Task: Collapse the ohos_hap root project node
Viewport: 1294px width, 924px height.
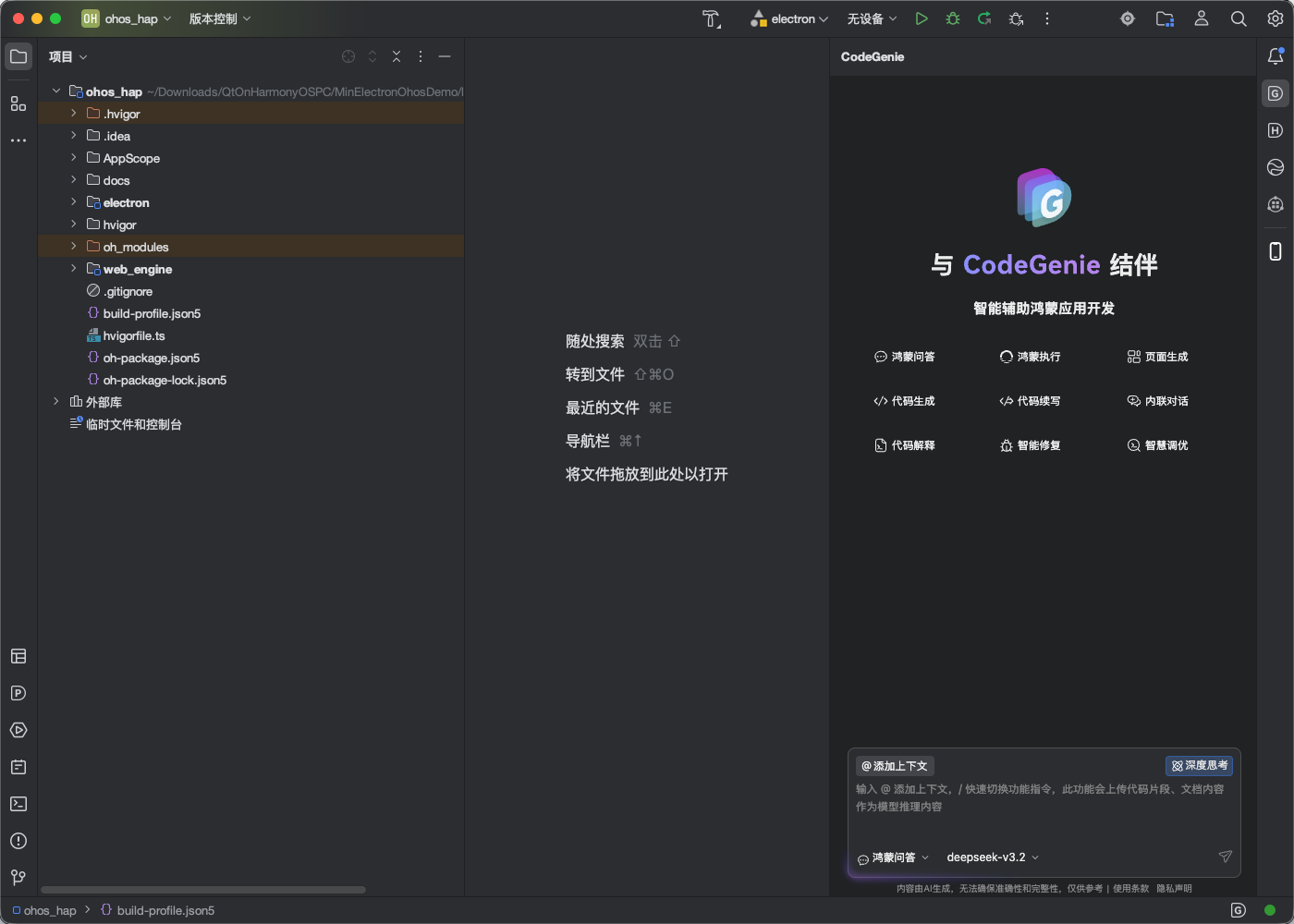Action: tap(56, 91)
